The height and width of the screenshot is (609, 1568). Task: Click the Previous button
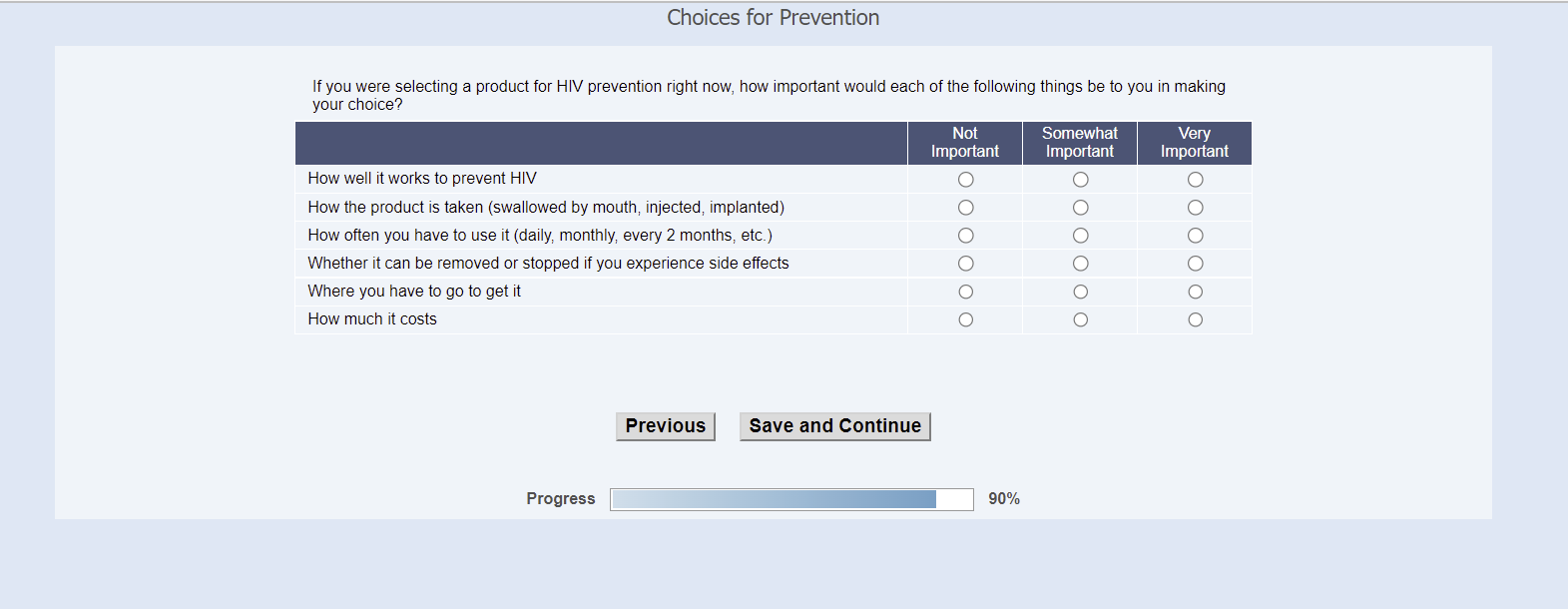click(x=665, y=426)
